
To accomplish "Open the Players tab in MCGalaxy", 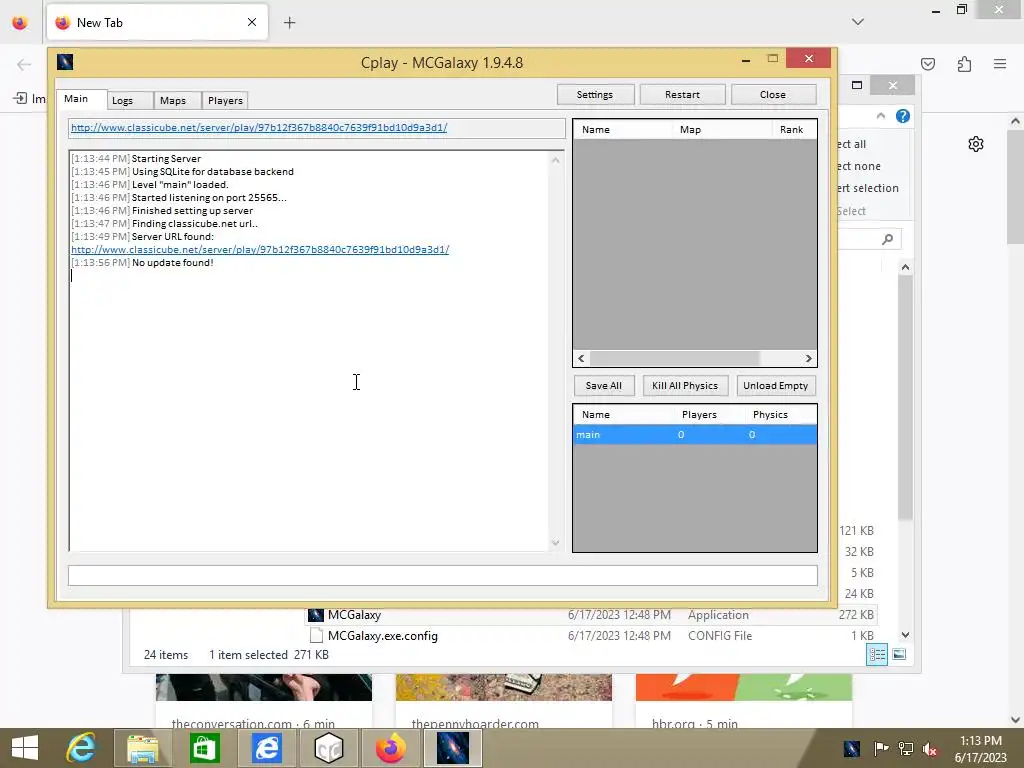I will tap(225, 101).
